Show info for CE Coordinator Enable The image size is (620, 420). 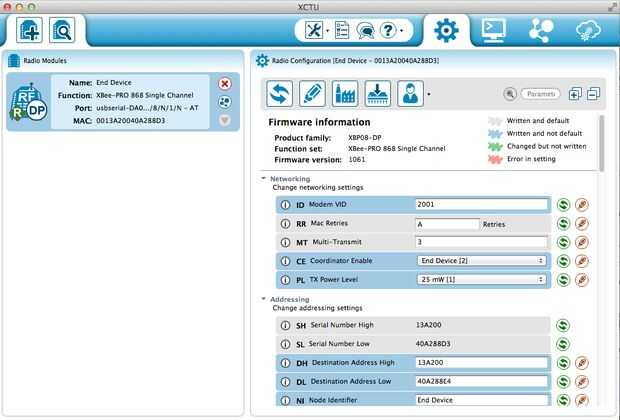click(285, 261)
